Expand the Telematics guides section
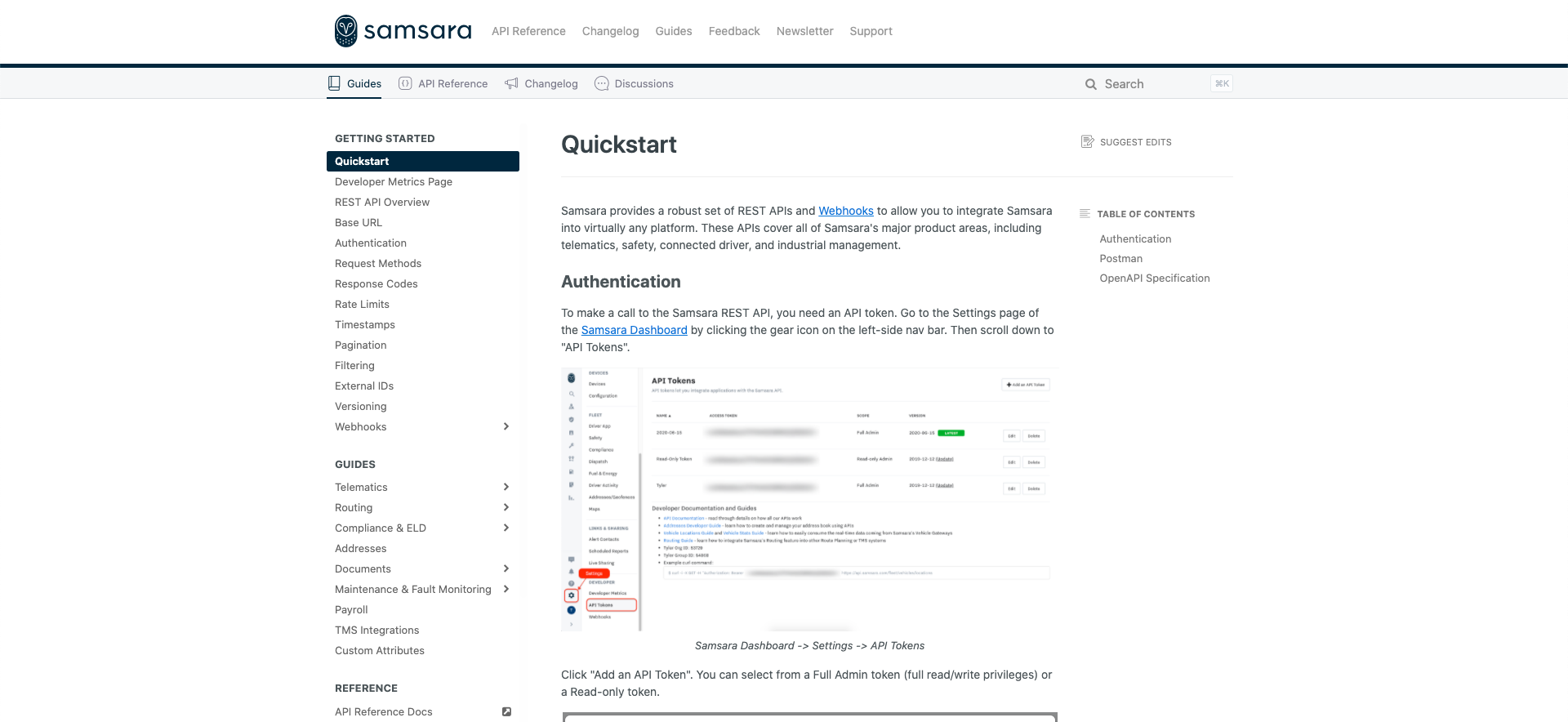 click(506, 487)
